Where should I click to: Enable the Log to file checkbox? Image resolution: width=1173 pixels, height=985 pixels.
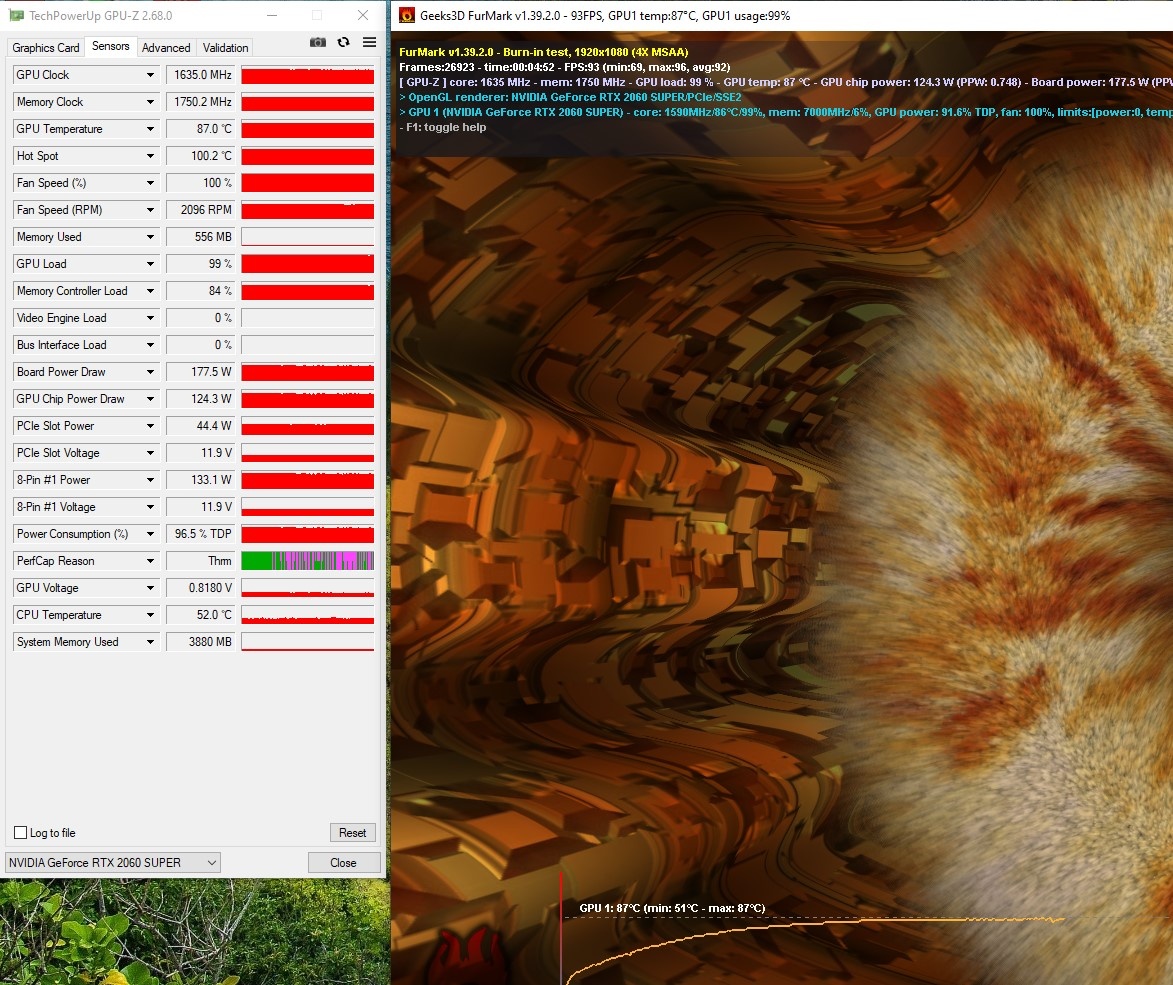coord(21,832)
